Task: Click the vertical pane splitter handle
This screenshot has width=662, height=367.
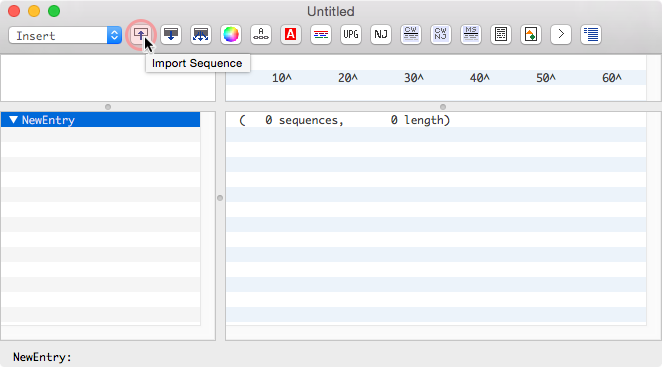Action: coord(220,198)
